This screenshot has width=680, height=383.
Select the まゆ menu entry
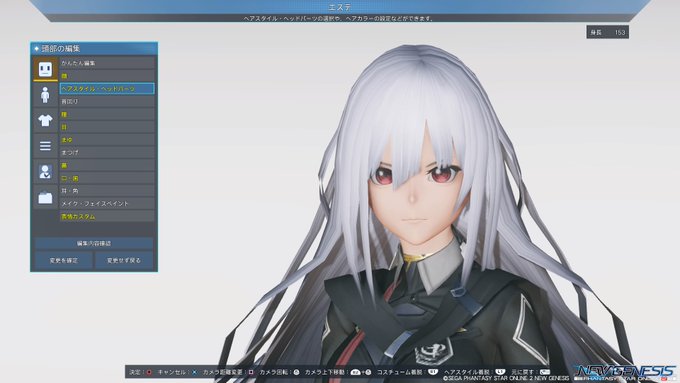[107, 140]
